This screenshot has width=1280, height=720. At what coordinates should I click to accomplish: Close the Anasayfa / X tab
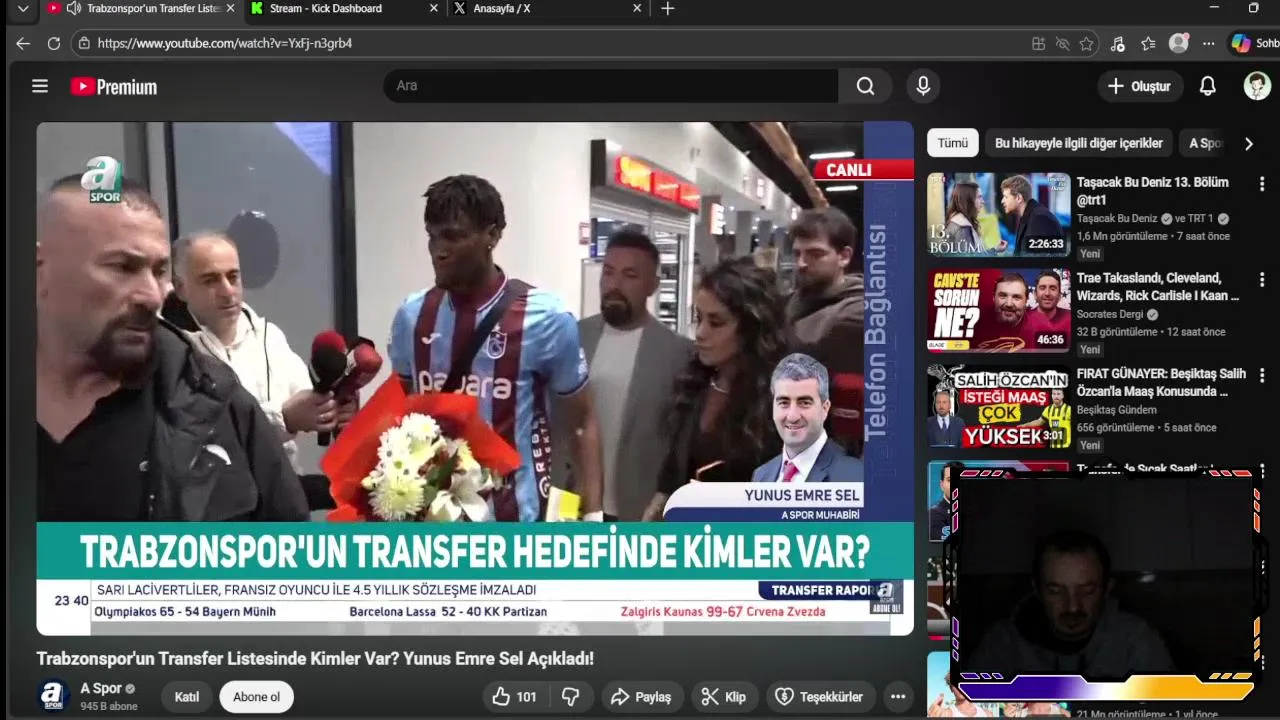tap(637, 8)
